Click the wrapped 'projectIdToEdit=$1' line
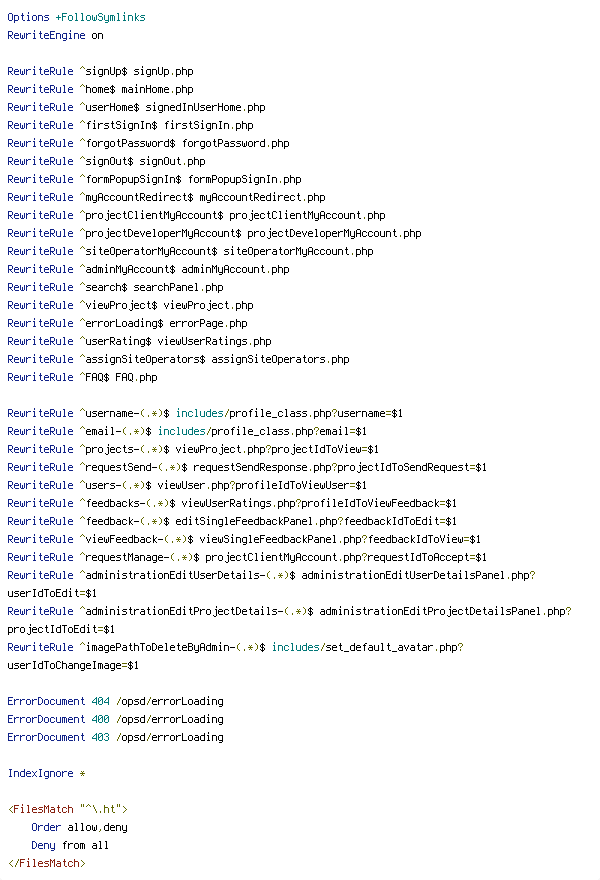 (61, 628)
